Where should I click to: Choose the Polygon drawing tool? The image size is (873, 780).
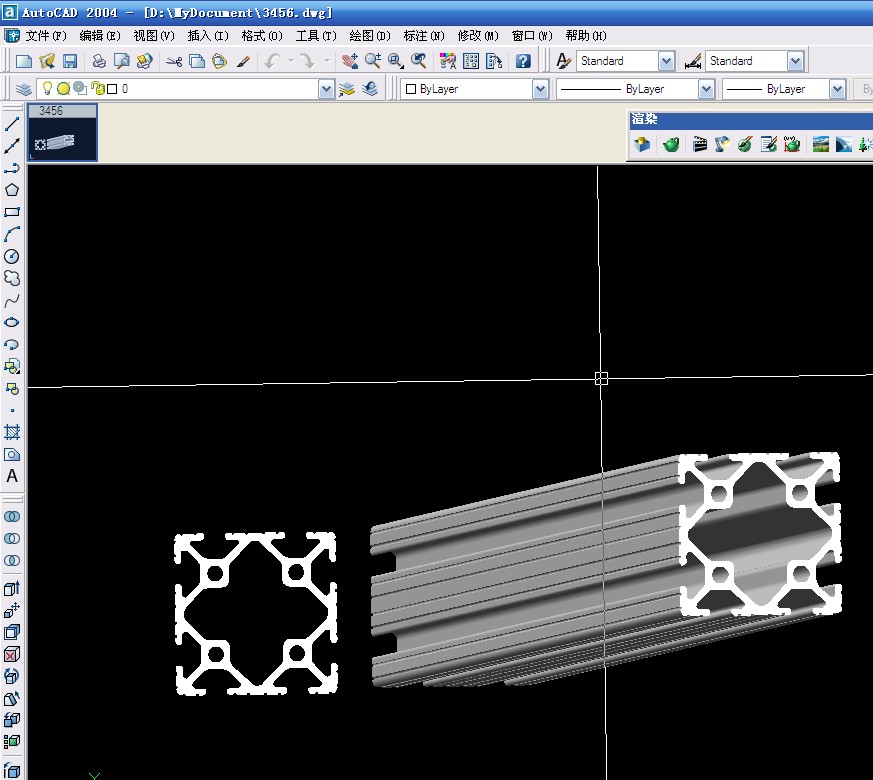pos(12,190)
